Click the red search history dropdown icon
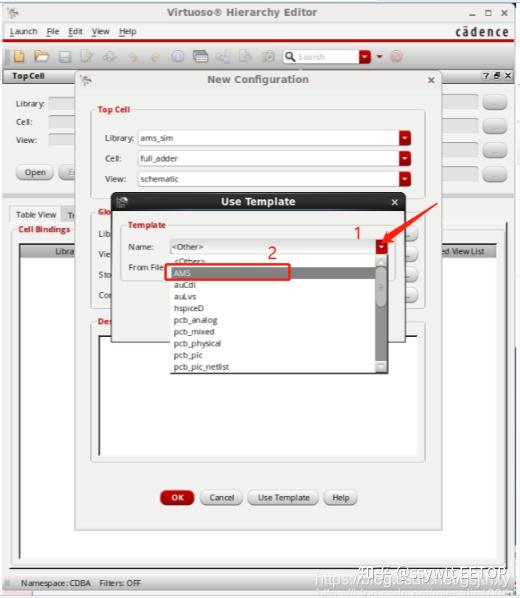 click(365, 57)
